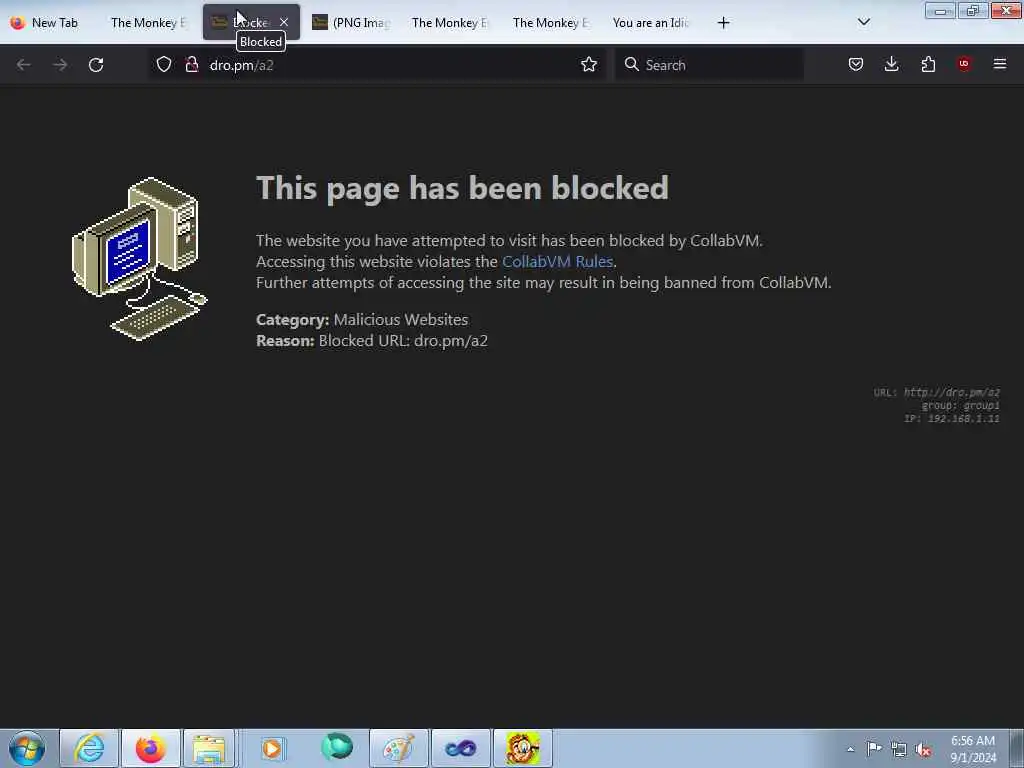Open the green orb app on the taskbar
The image size is (1024, 768).
pos(337,748)
